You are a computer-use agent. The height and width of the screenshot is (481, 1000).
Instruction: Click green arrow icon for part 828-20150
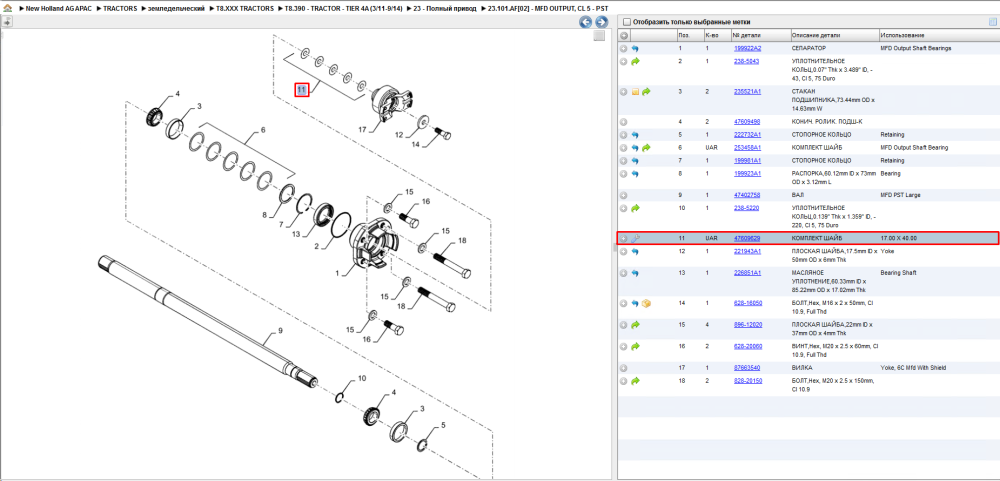click(x=635, y=381)
